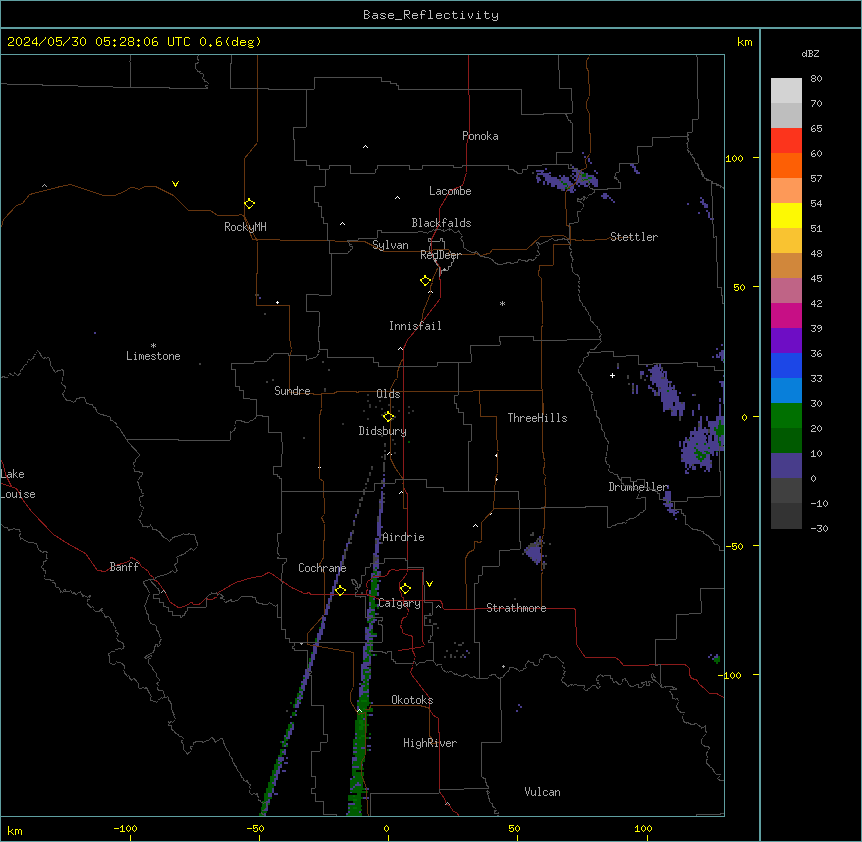Click the Banff label
This screenshot has width=862, height=842.
coord(124,567)
